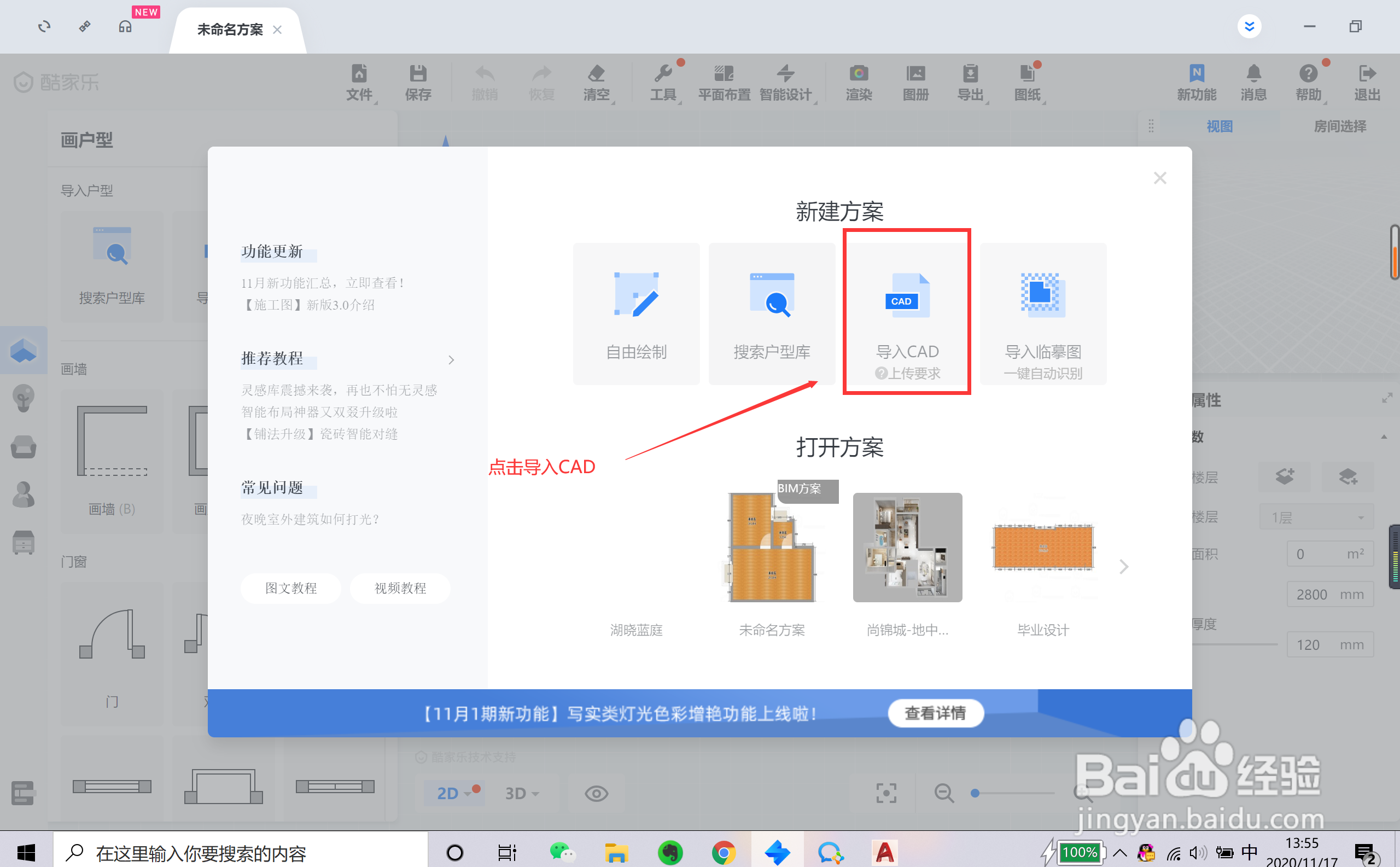This screenshot has width=1400, height=867.
Task: Expand the 推荐教程 arrow chevron
Action: pos(451,360)
